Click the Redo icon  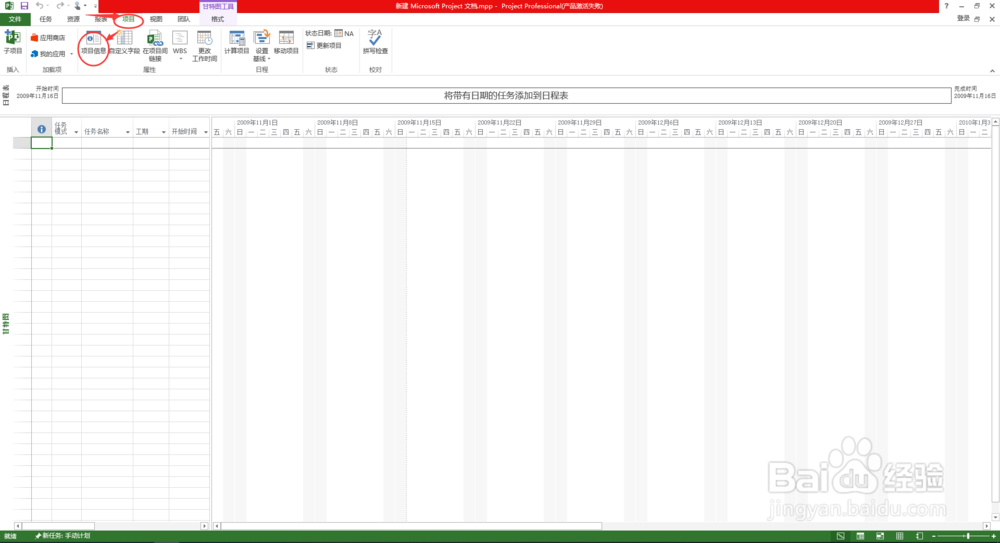pyautogui.click(x=60, y=6)
